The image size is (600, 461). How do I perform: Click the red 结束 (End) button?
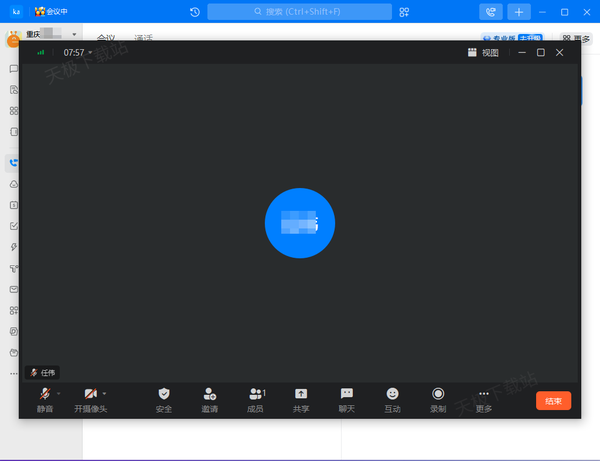[553, 400]
